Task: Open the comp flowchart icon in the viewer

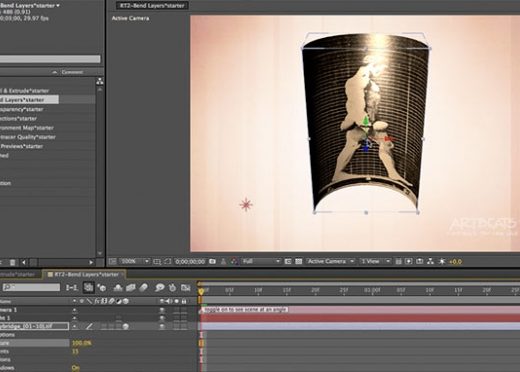Action: (x=431, y=262)
